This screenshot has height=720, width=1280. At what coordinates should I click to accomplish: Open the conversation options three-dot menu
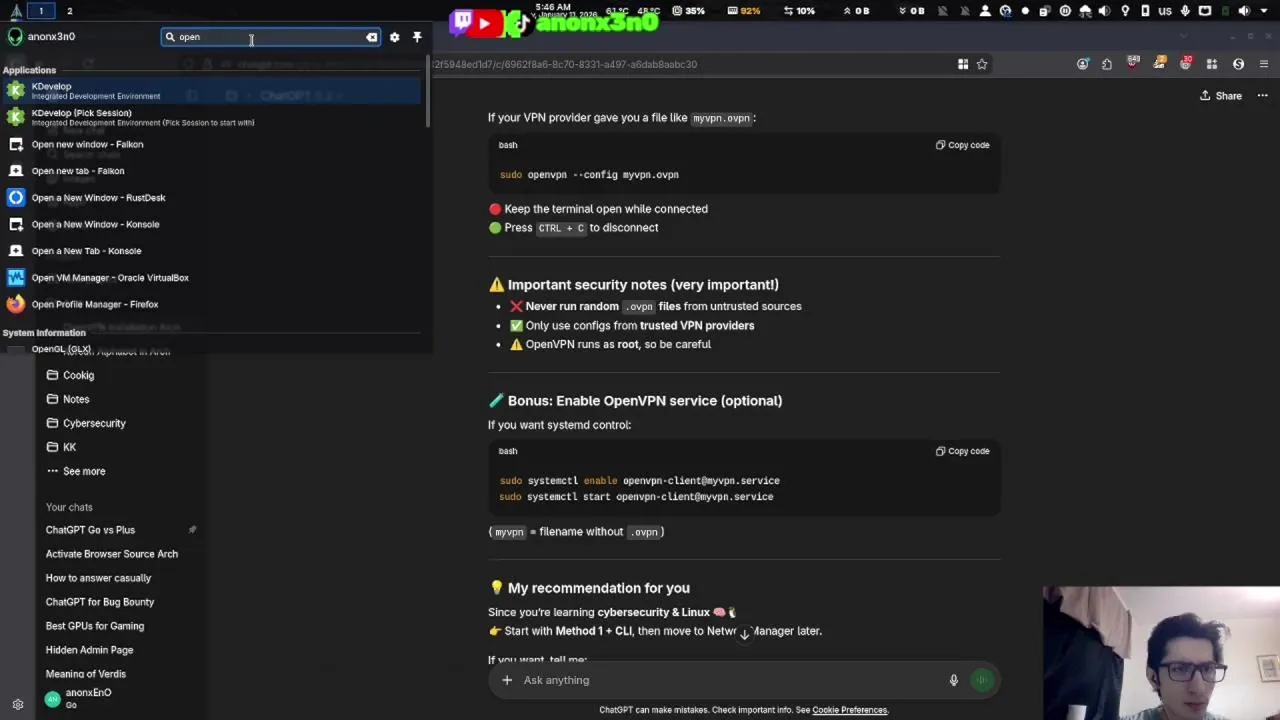[x=1262, y=96]
